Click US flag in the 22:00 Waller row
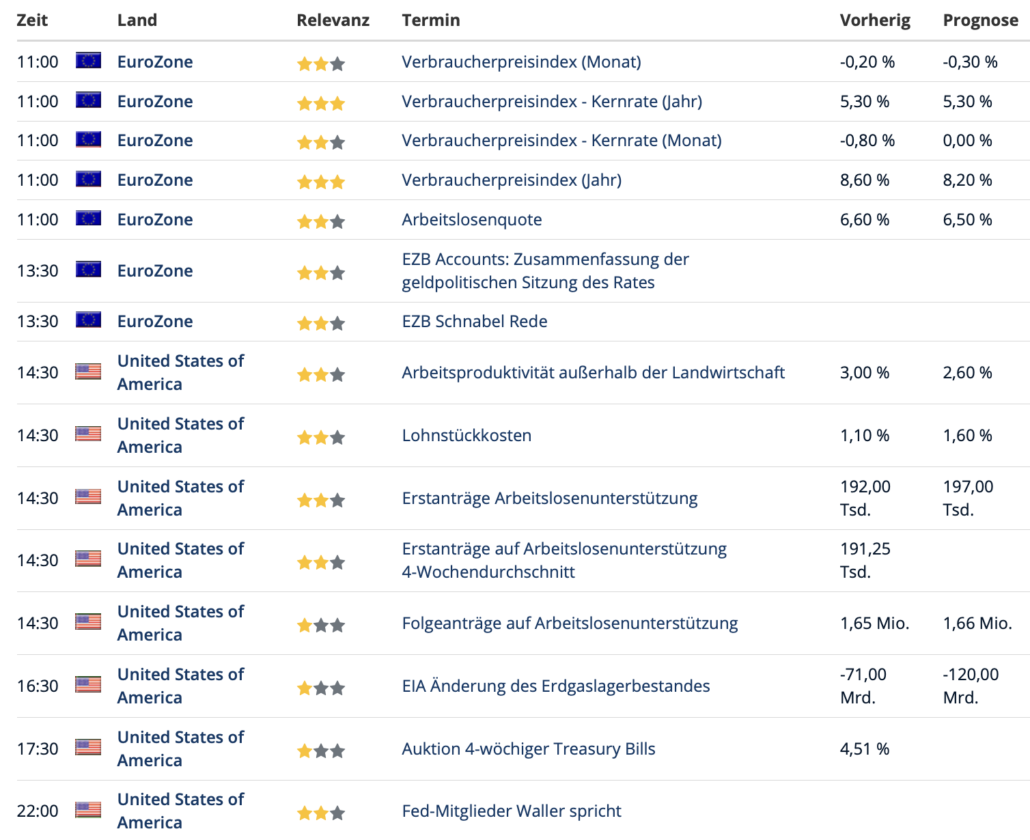The height and width of the screenshot is (840, 1030). [88, 810]
